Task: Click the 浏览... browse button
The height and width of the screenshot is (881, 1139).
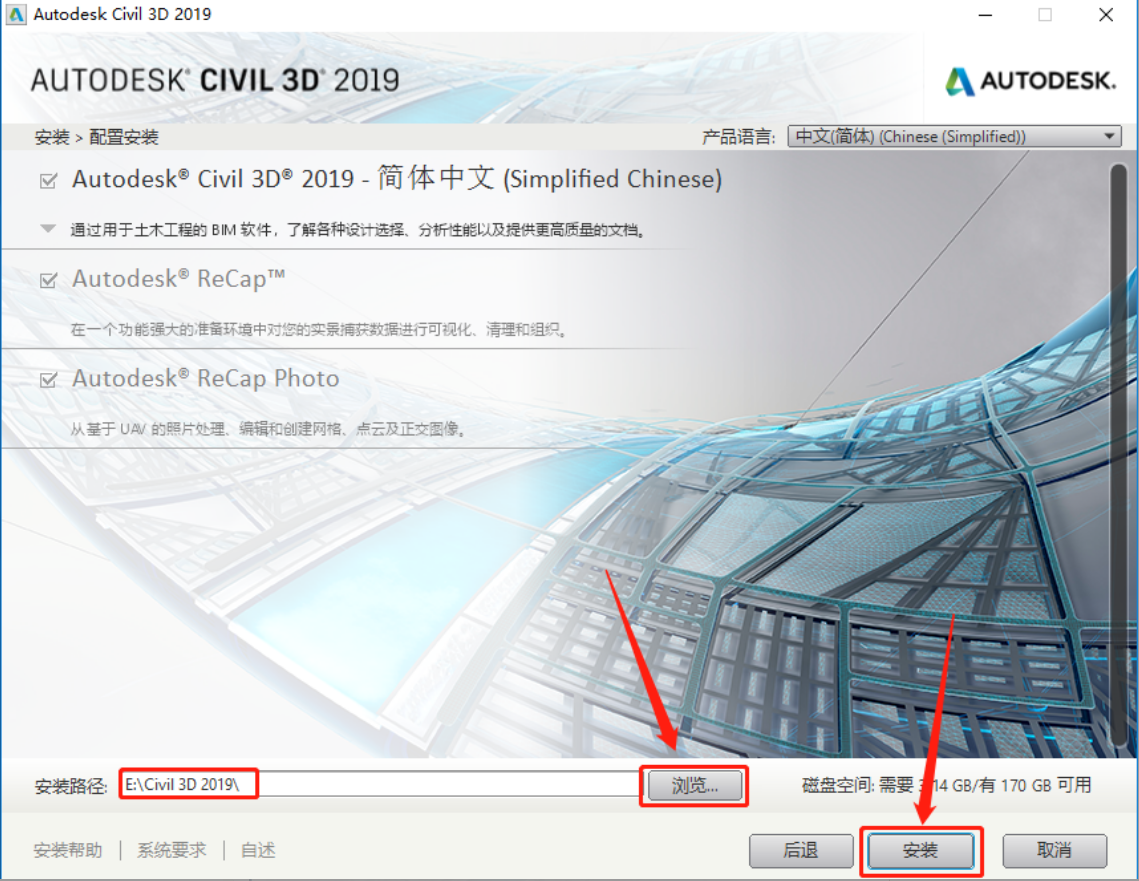Action: click(694, 785)
